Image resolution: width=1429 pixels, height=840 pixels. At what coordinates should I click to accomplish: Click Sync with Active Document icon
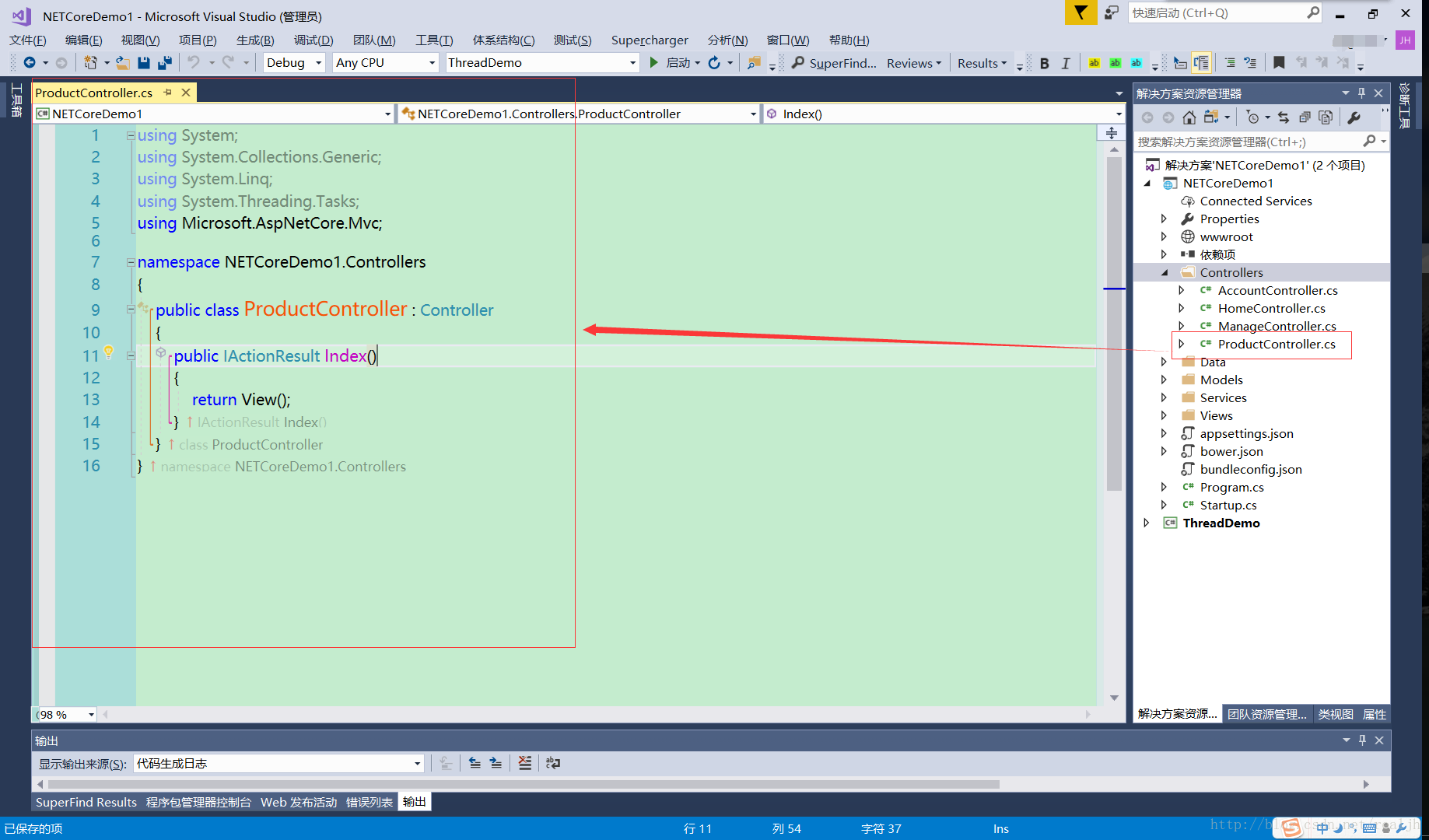point(1284,117)
